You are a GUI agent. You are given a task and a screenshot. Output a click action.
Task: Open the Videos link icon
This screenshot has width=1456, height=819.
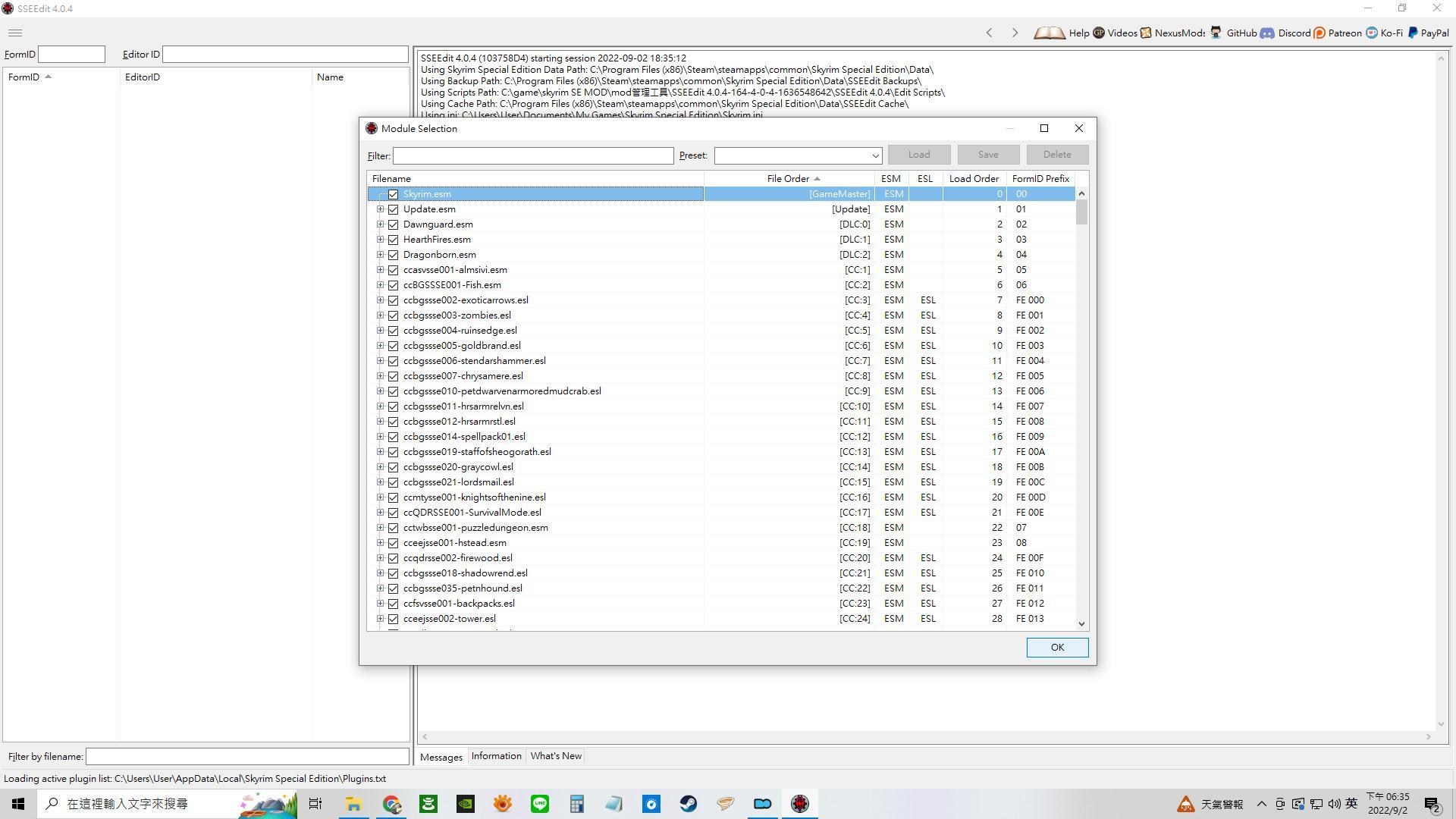[1099, 33]
